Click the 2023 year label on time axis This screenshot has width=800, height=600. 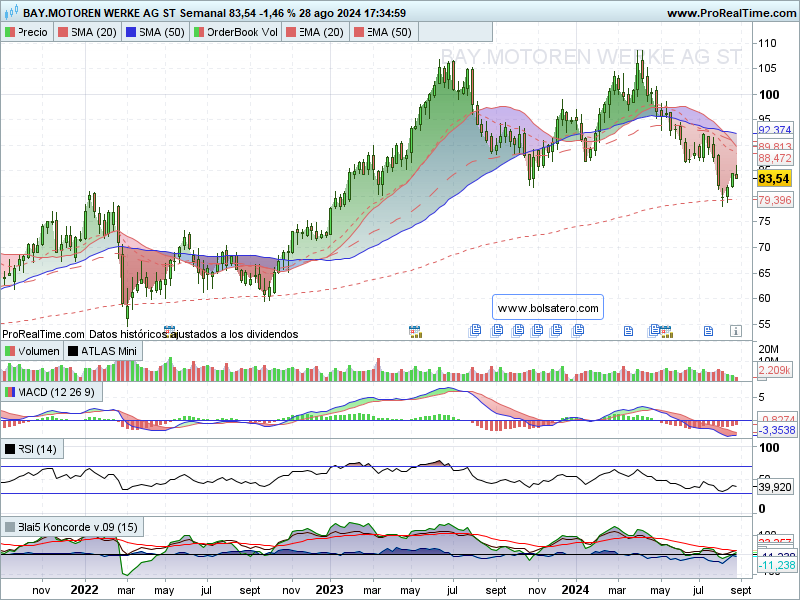click(329, 590)
